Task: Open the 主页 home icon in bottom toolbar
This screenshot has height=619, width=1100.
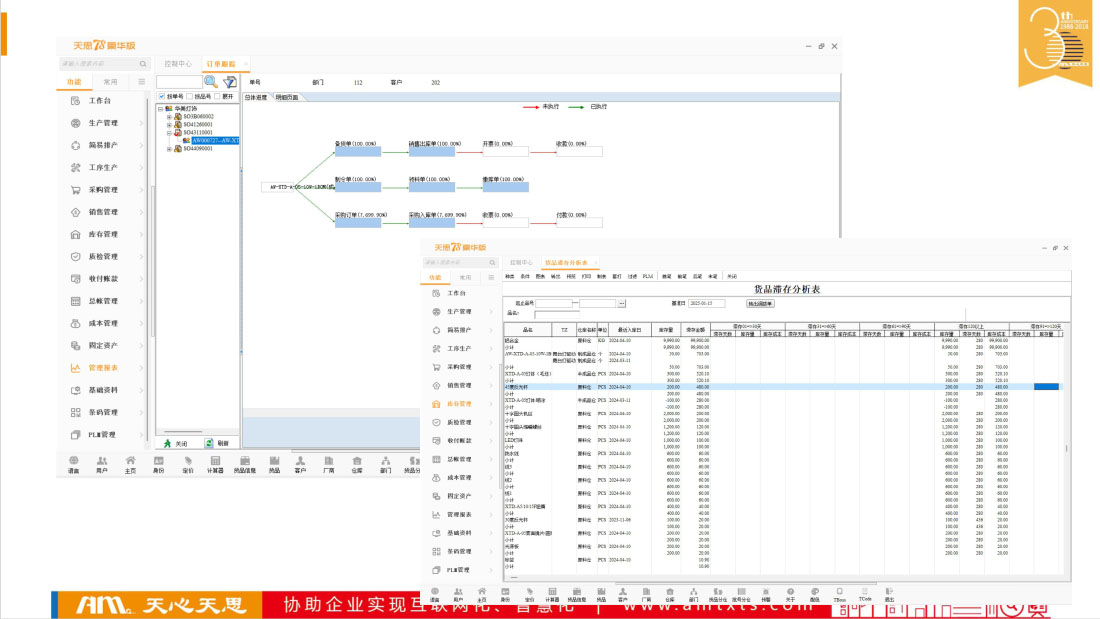Action: point(130,464)
